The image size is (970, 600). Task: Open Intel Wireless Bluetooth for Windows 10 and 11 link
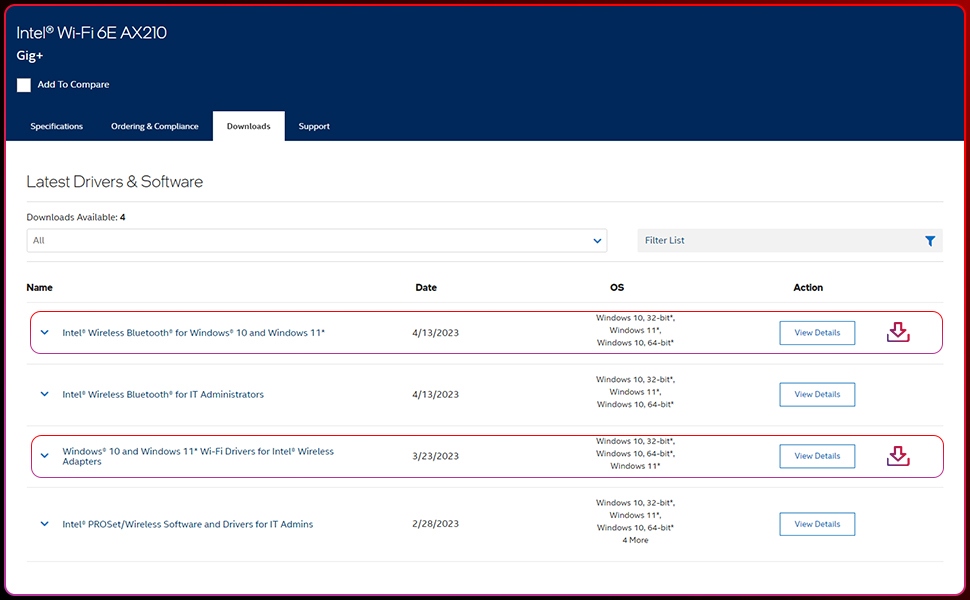click(194, 333)
